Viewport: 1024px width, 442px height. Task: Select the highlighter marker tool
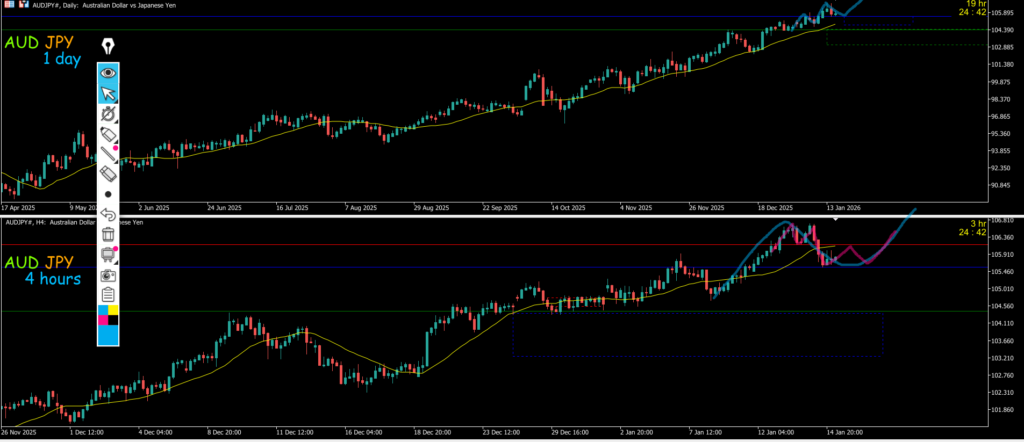(x=108, y=134)
